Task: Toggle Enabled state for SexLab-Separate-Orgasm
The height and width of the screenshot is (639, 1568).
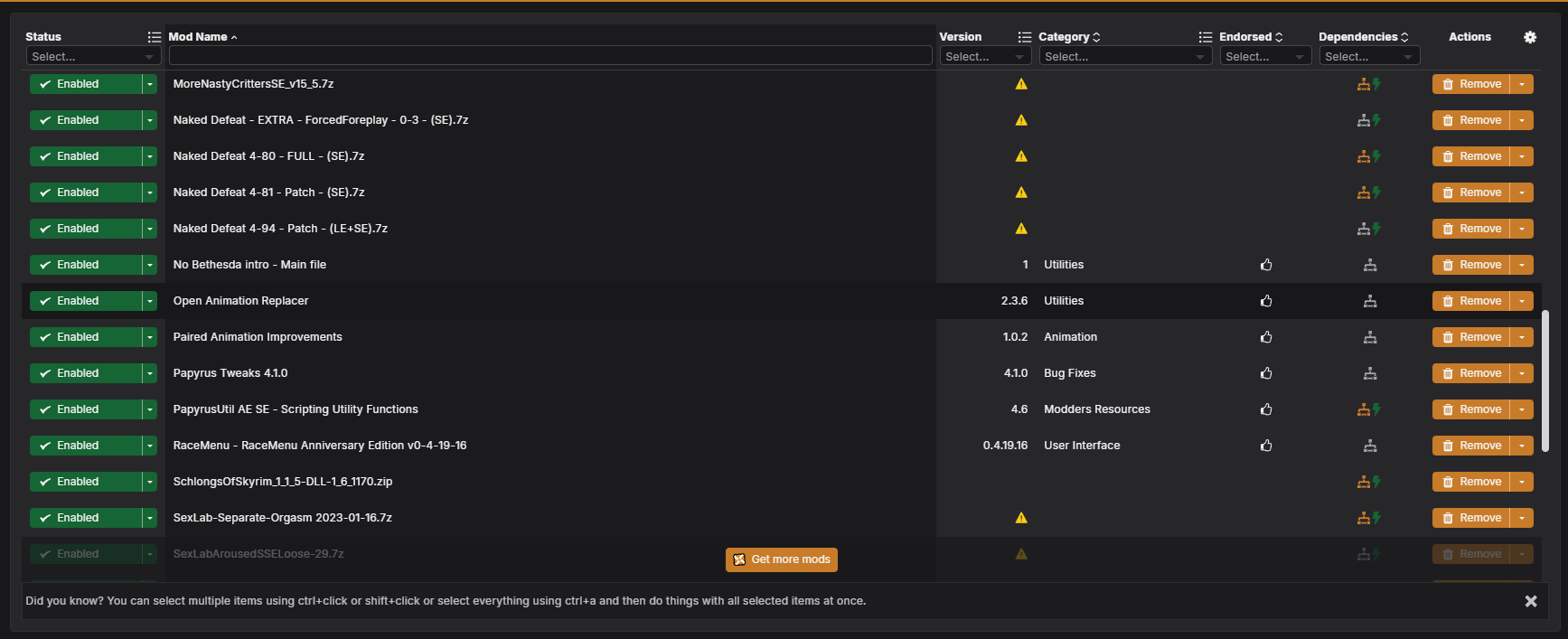Action: (x=86, y=518)
